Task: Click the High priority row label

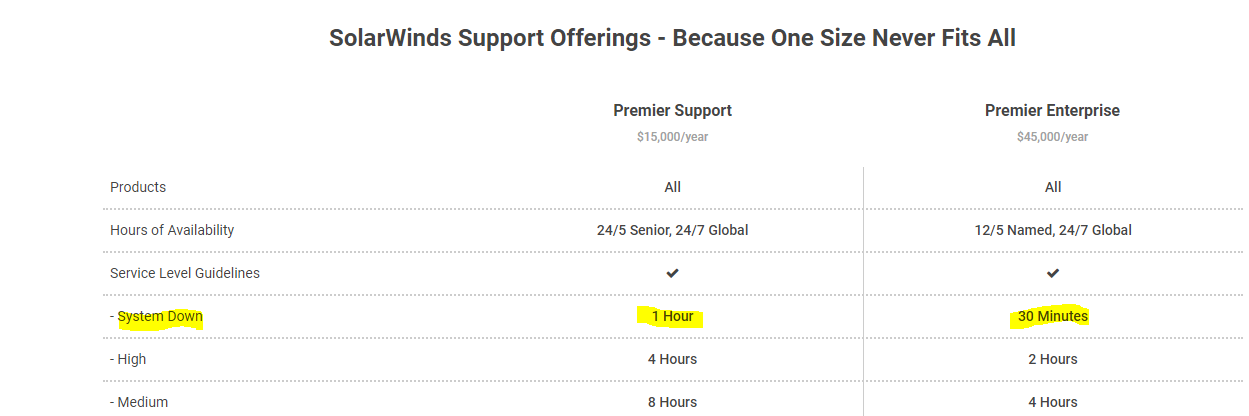Action: point(128,359)
